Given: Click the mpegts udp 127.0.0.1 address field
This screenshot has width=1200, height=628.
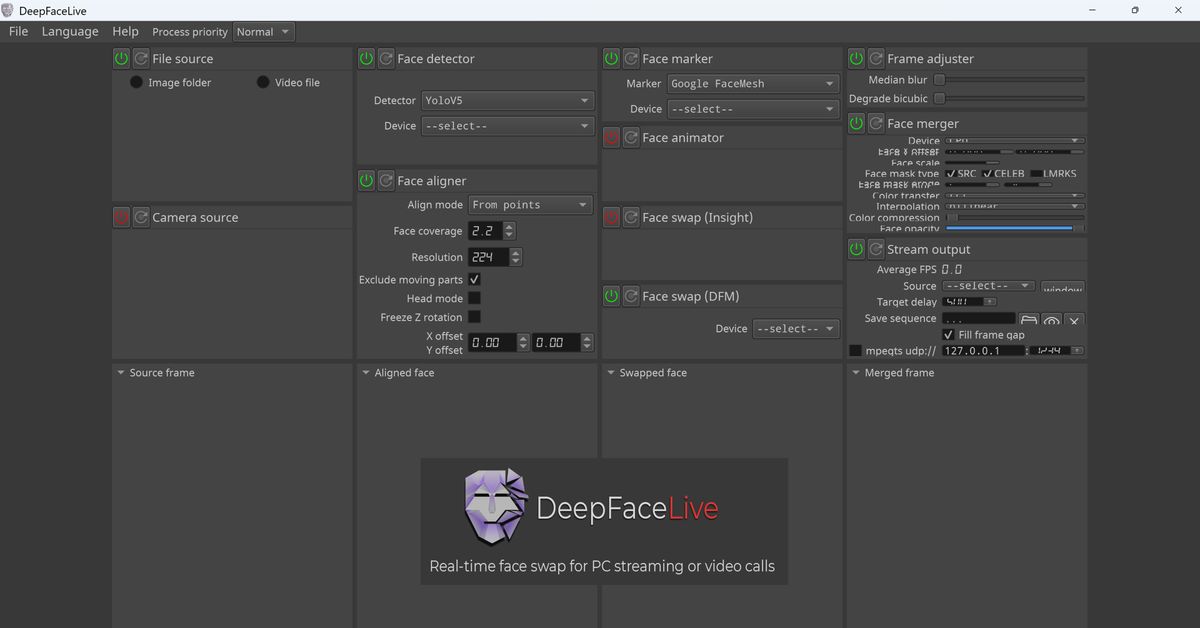Looking at the screenshot, I should (x=983, y=351).
